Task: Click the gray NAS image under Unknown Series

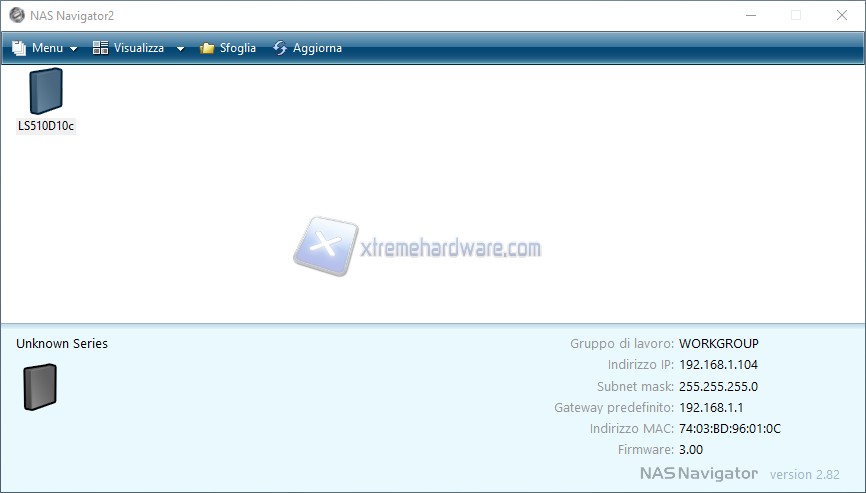Action: [x=40, y=387]
